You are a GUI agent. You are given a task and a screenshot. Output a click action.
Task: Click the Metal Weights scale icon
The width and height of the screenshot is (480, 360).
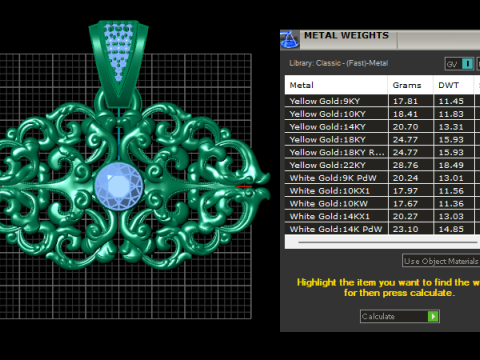click(x=290, y=40)
